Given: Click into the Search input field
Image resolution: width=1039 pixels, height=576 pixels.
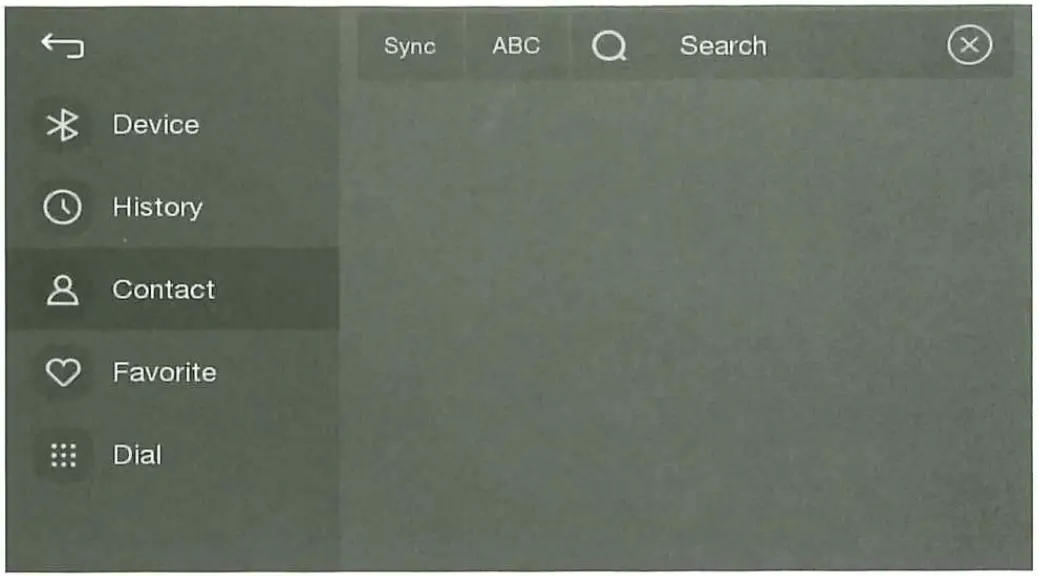Looking at the screenshot, I should (x=792, y=46).
